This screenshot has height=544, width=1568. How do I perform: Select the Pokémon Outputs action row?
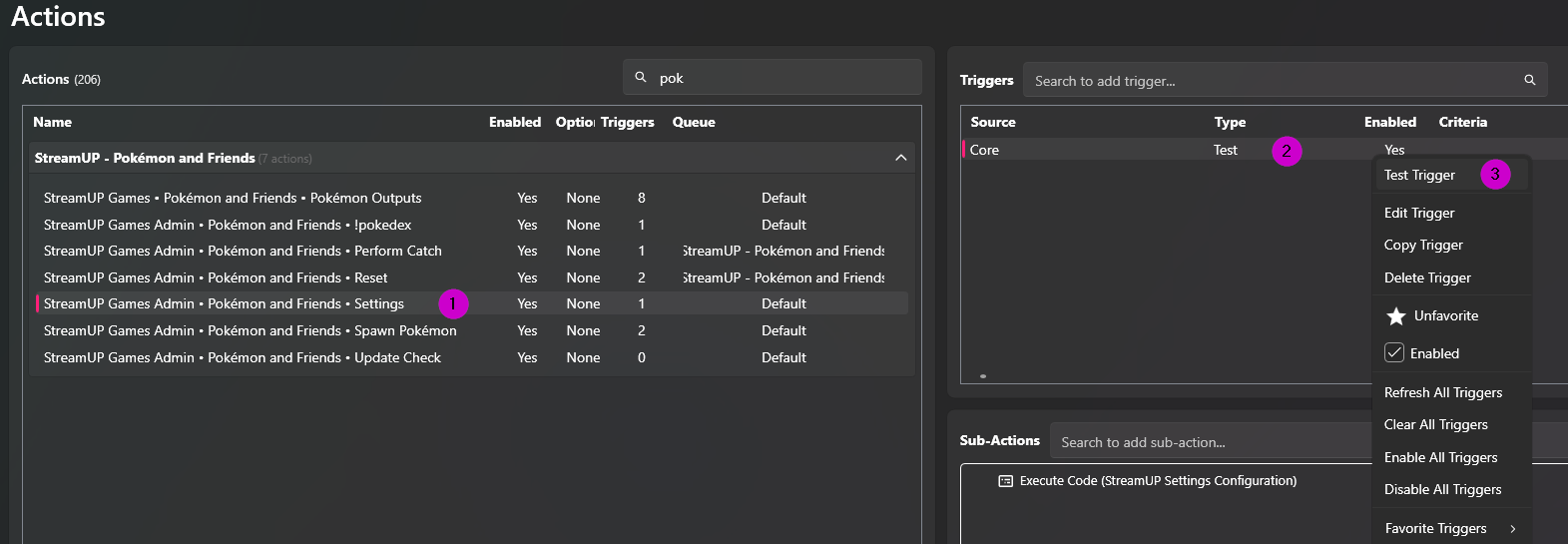coord(471,198)
